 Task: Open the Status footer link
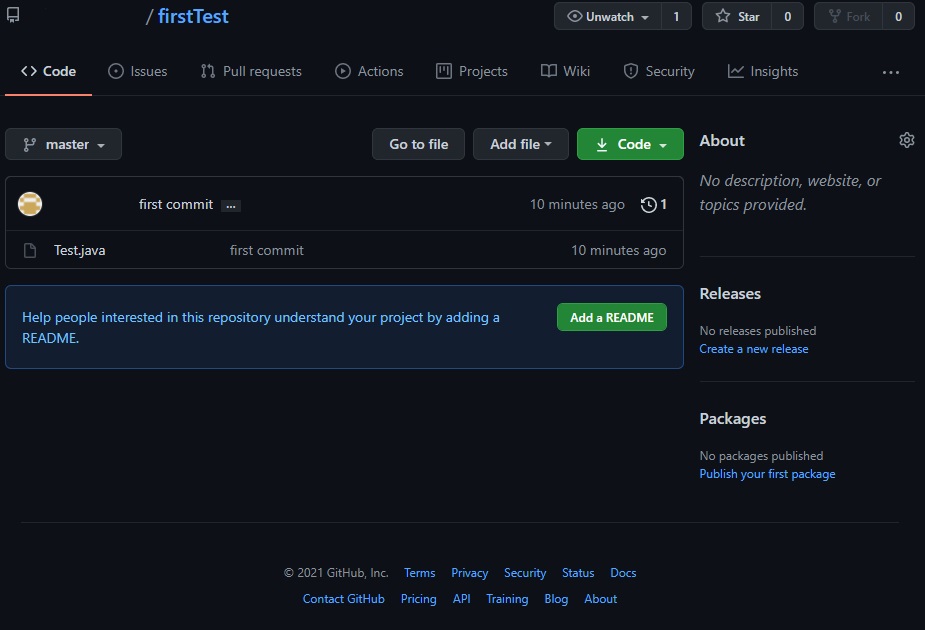click(x=578, y=573)
